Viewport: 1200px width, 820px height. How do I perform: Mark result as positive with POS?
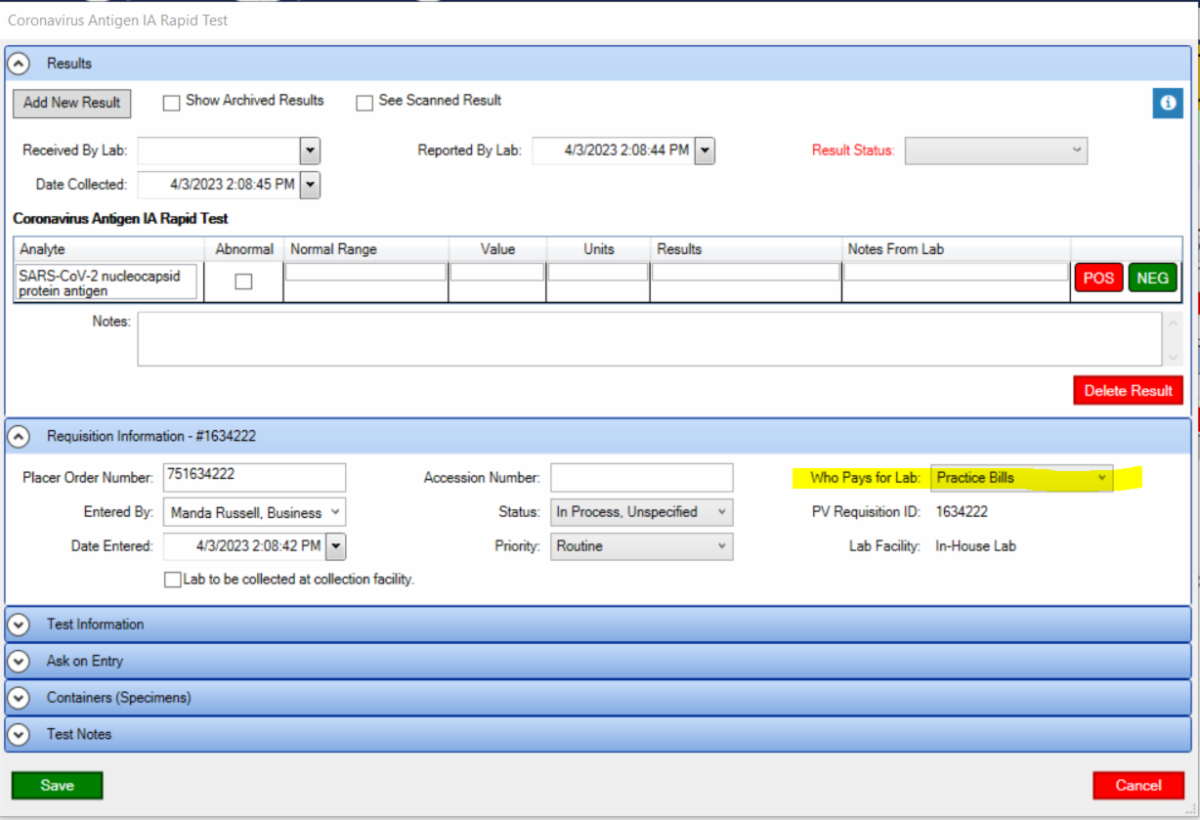point(1098,278)
